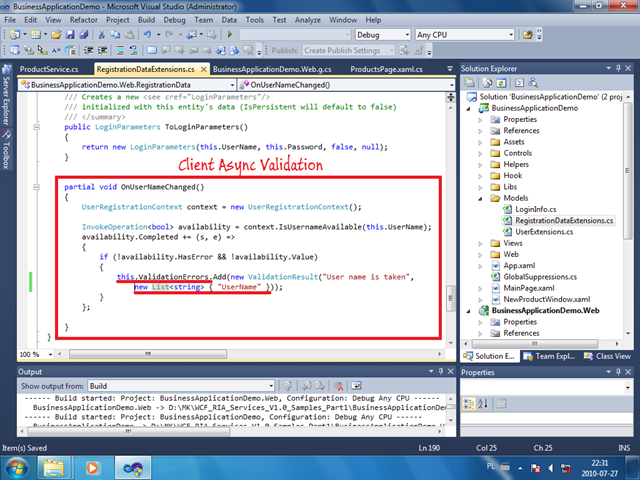Image resolution: width=640 pixels, height=480 pixels.
Task: Click the Increase Indent icon
Action: (x=102, y=50)
